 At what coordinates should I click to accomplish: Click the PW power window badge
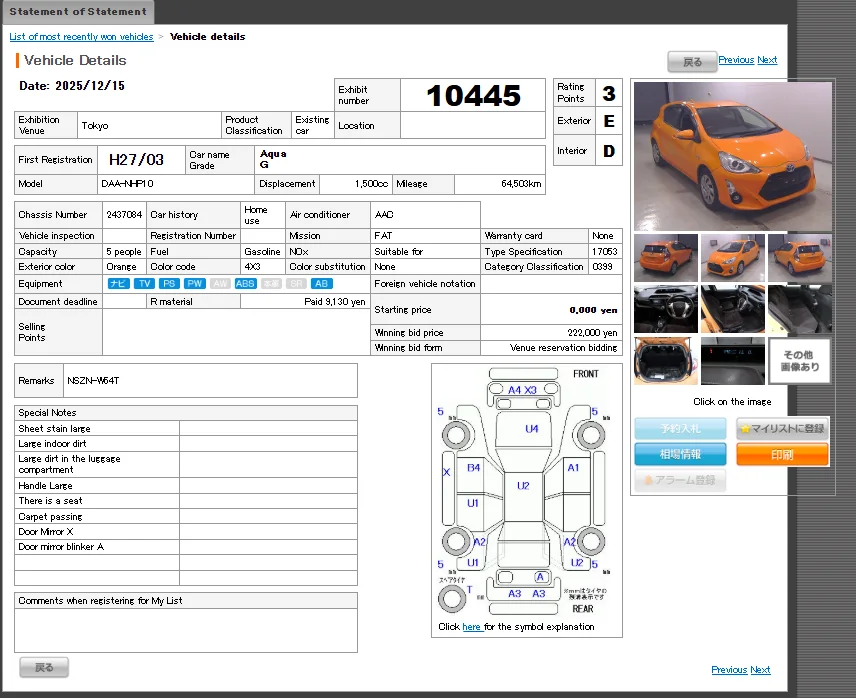(195, 283)
